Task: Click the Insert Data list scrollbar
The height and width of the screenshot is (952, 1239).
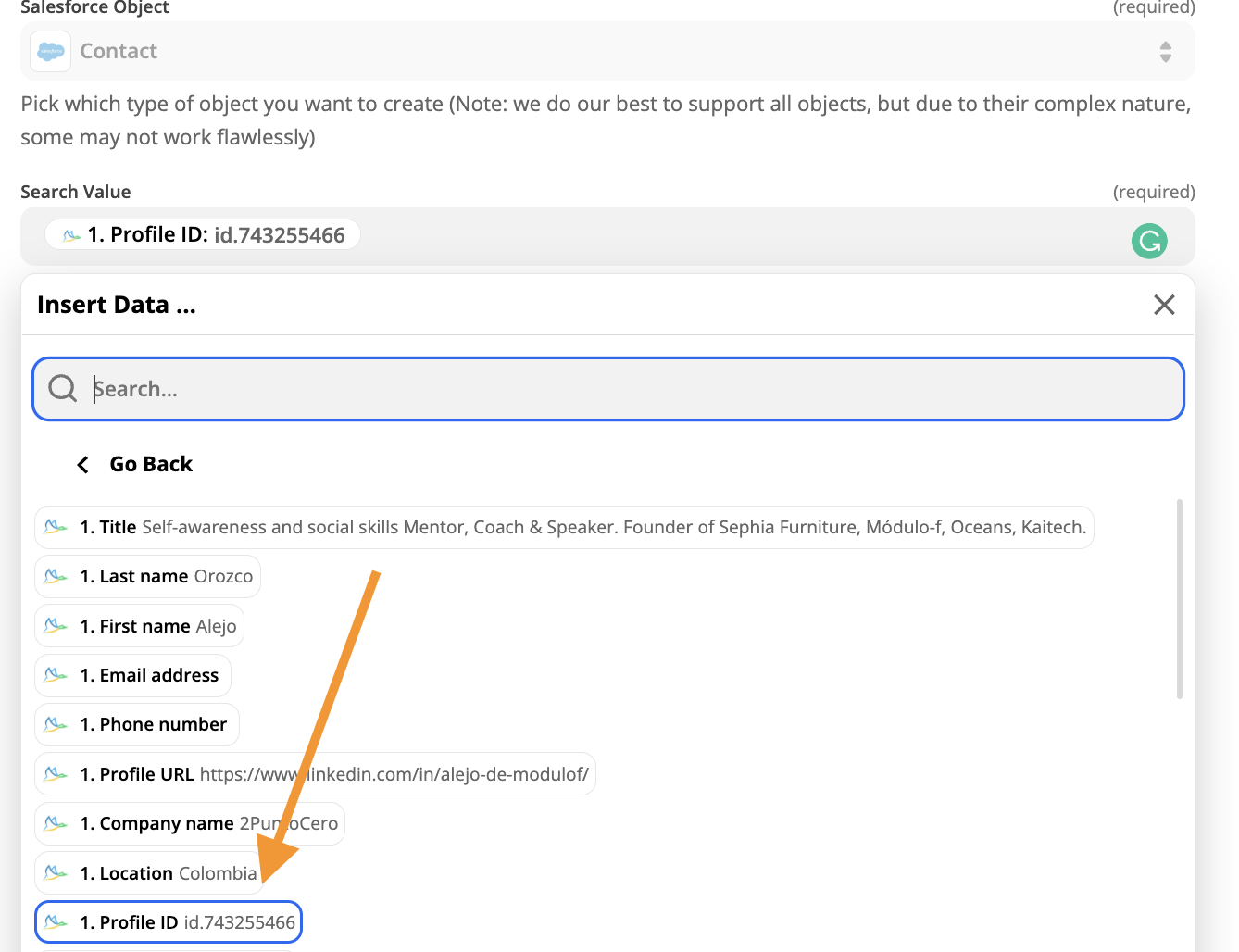Action: [1179, 599]
